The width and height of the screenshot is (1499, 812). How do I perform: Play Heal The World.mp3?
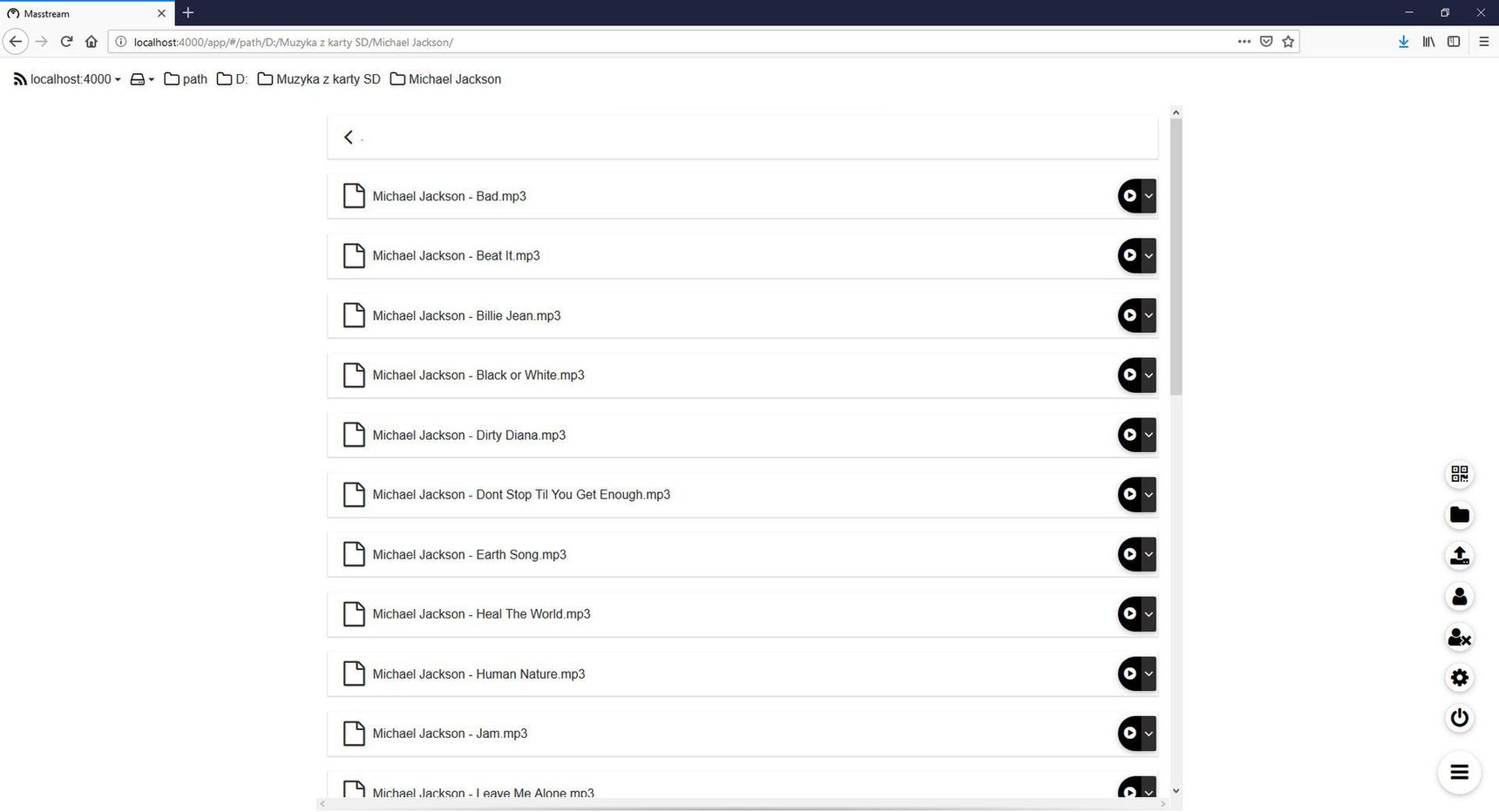click(1129, 613)
